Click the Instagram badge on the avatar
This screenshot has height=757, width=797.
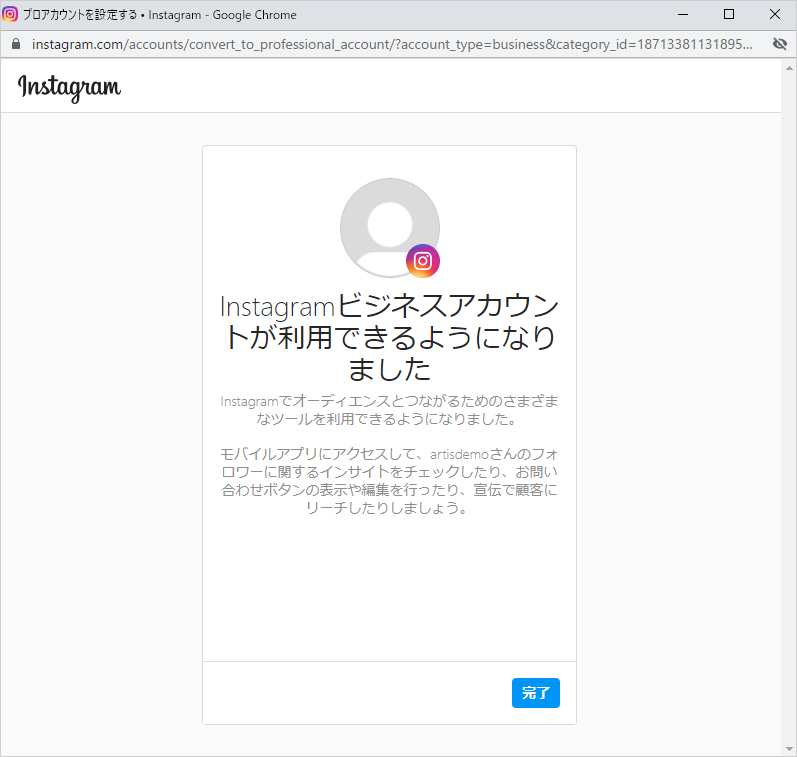click(x=422, y=261)
